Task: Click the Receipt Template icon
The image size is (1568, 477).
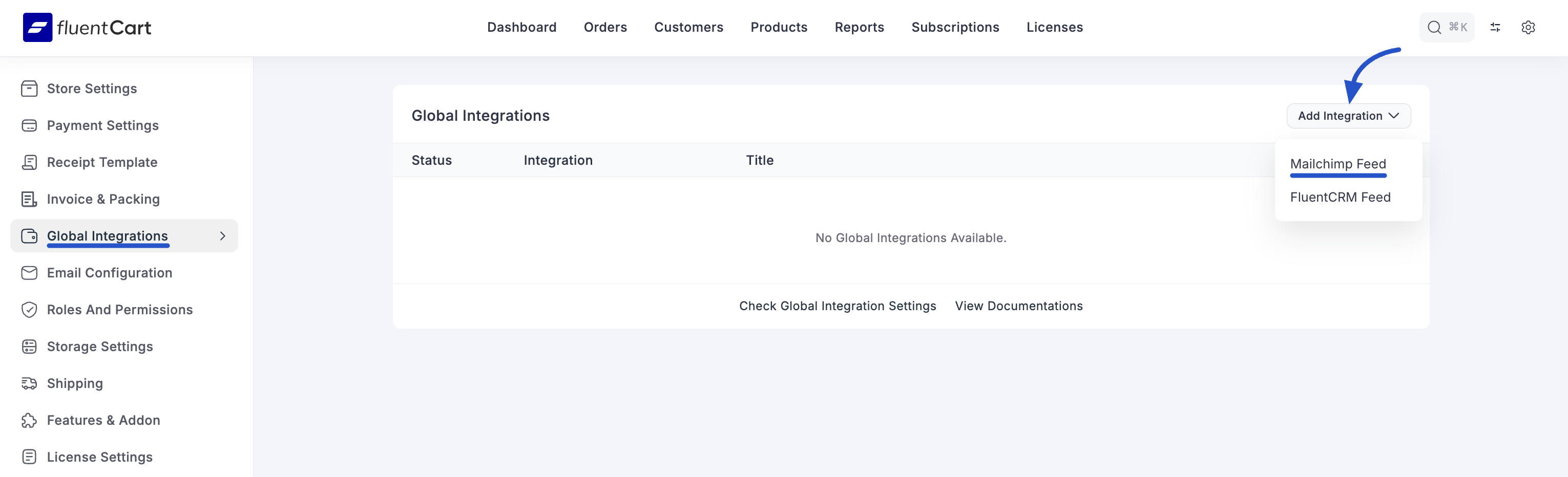Action: coord(29,162)
